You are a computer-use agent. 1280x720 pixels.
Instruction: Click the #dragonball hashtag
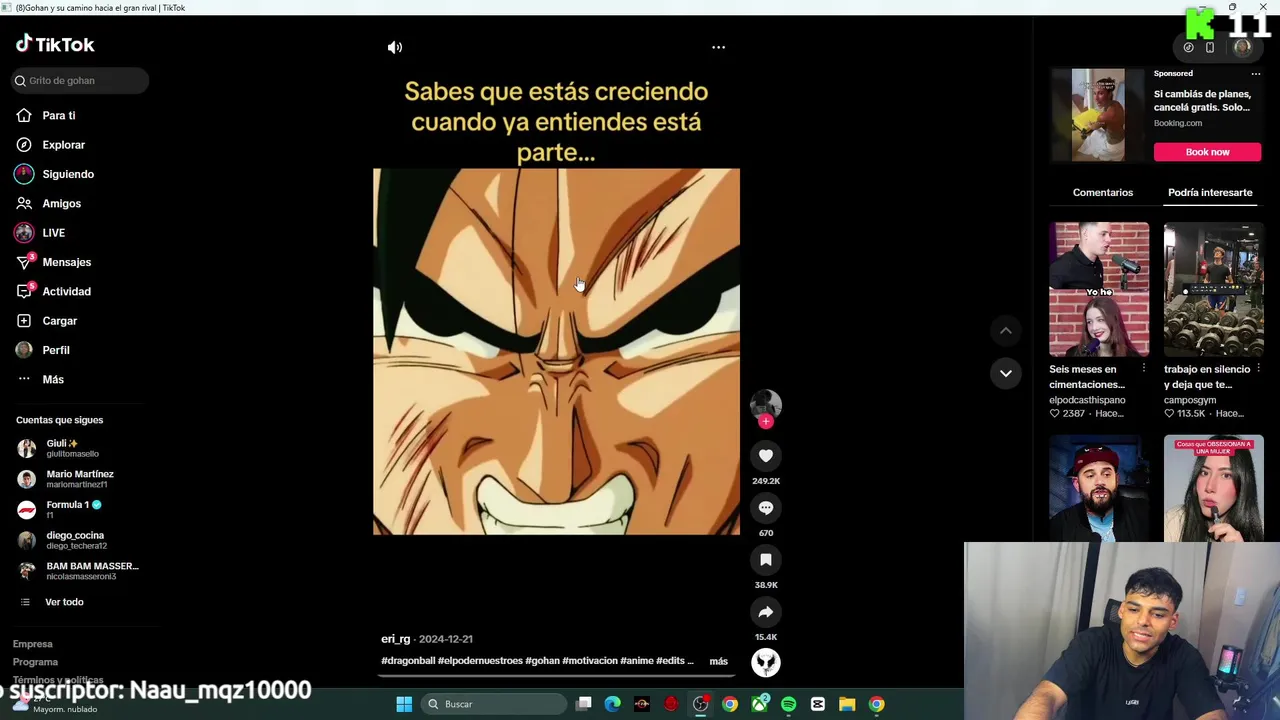click(x=408, y=661)
